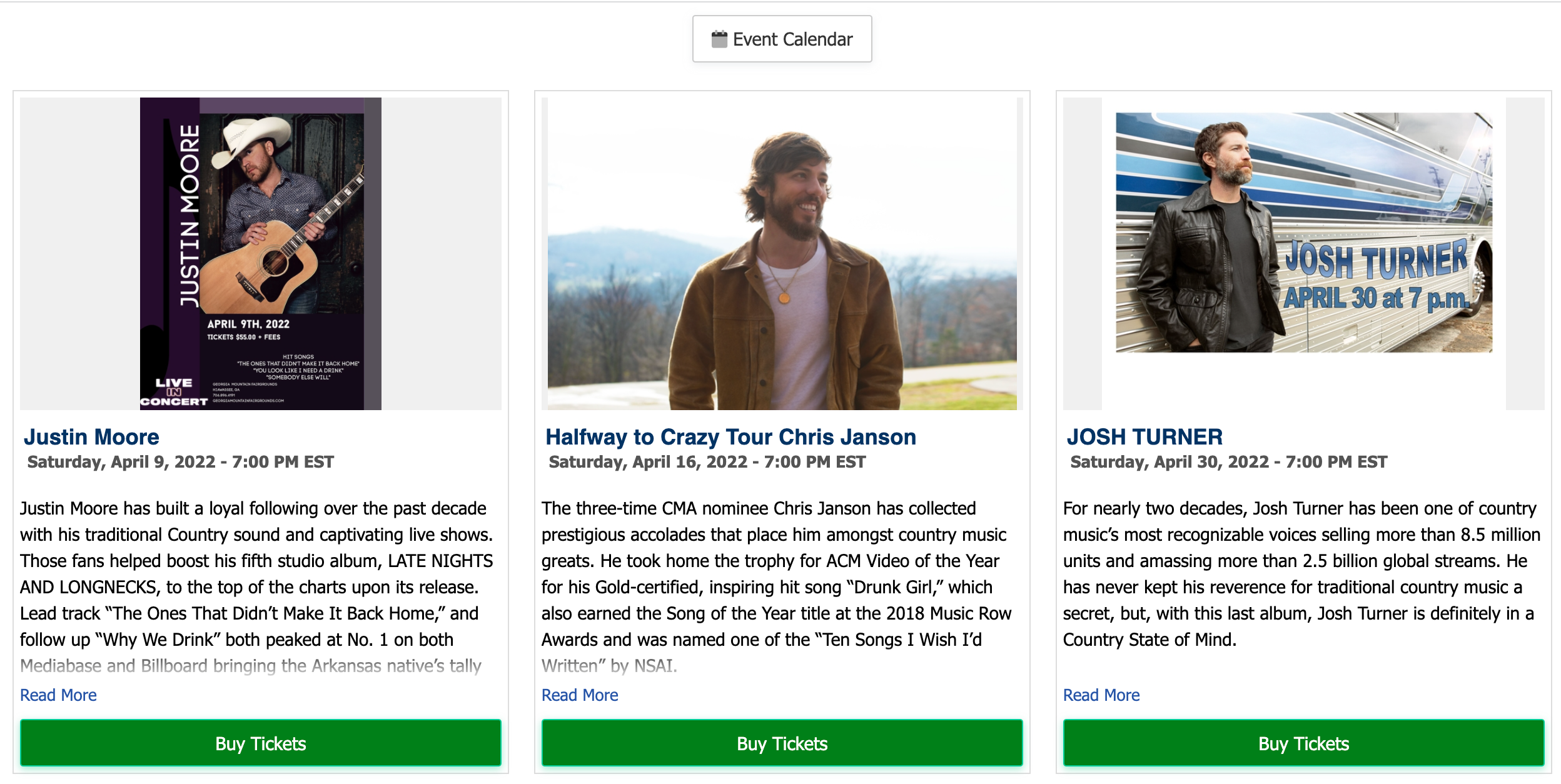Image resolution: width=1561 pixels, height=784 pixels.
Task: Open the JOSH TURNER event title
Action: tap(1144, 437)
